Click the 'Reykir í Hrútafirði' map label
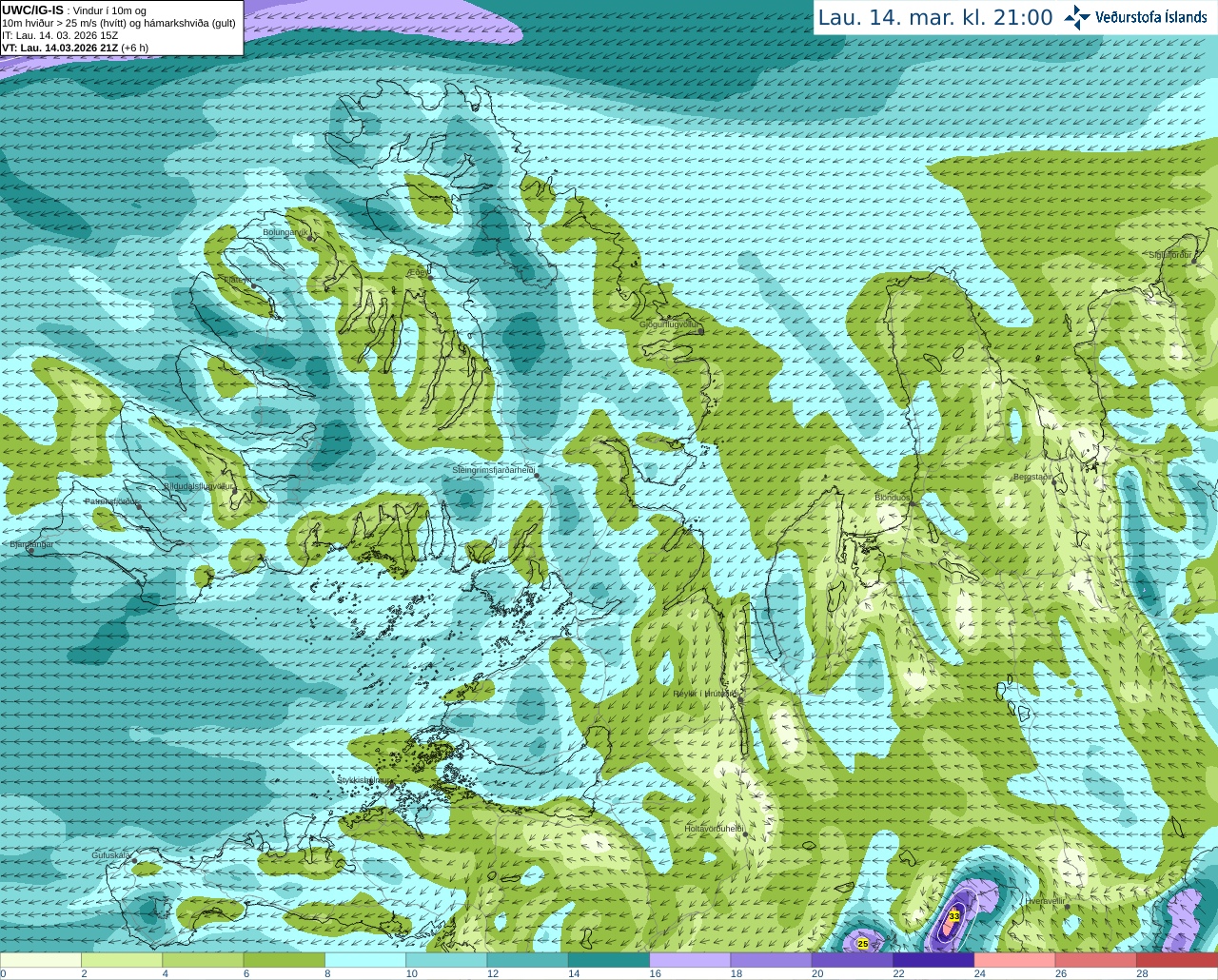1218x980 pixels. (705, 694)
